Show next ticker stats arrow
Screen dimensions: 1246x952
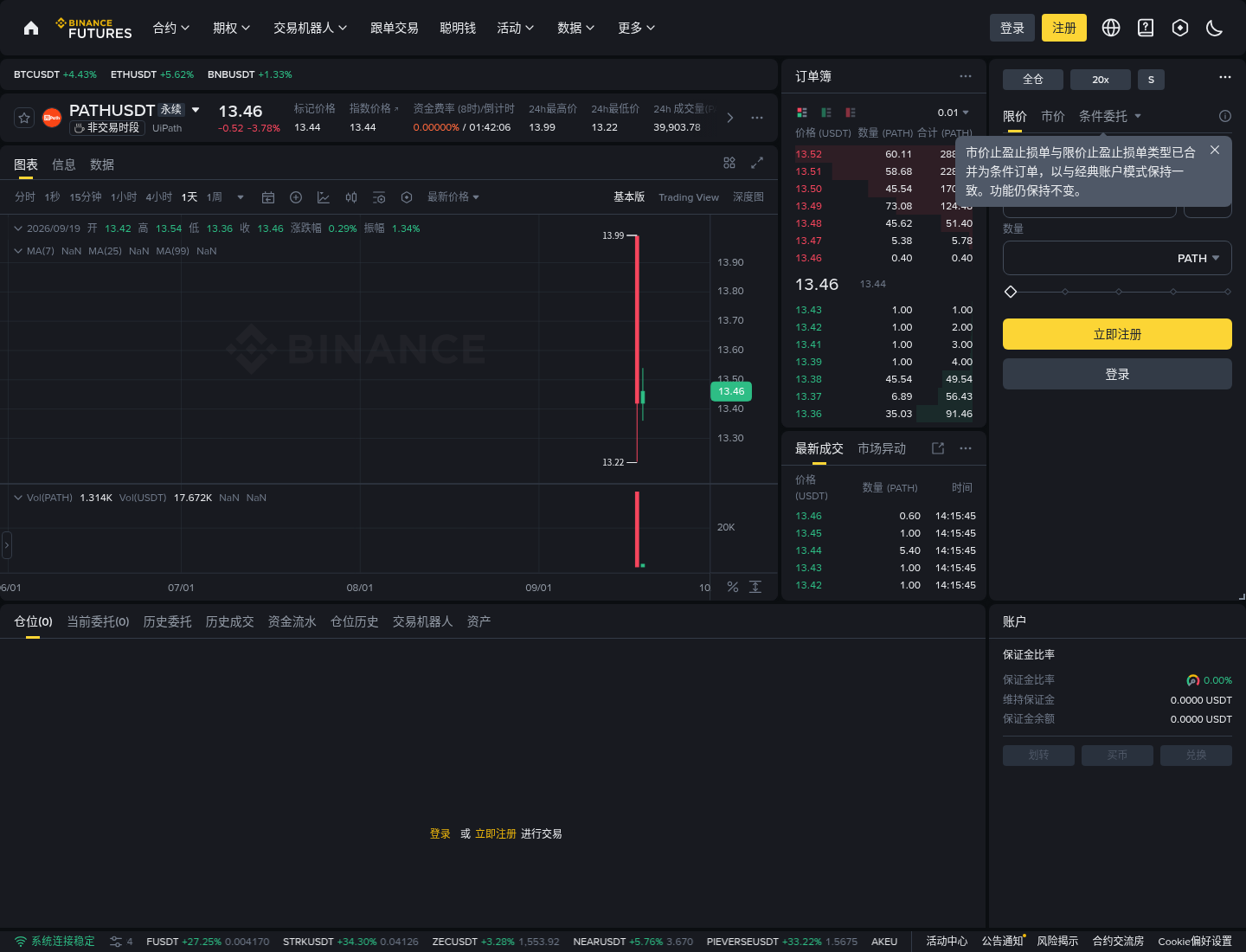730,118
